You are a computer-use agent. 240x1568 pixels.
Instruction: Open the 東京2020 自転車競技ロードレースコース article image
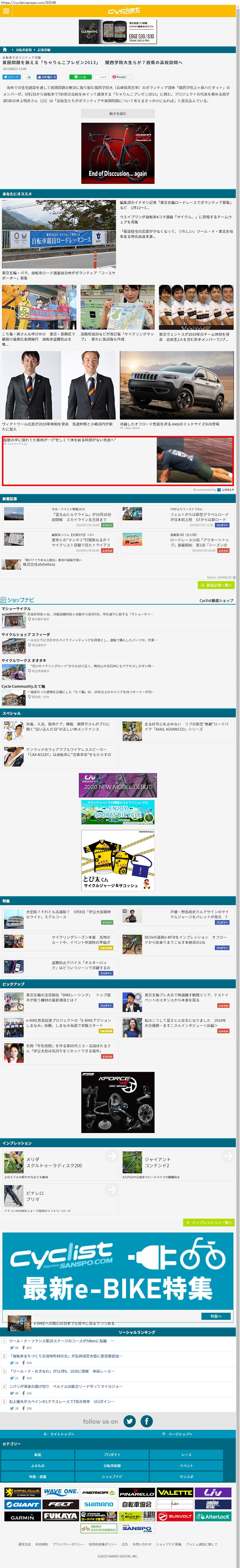point(59,234)
